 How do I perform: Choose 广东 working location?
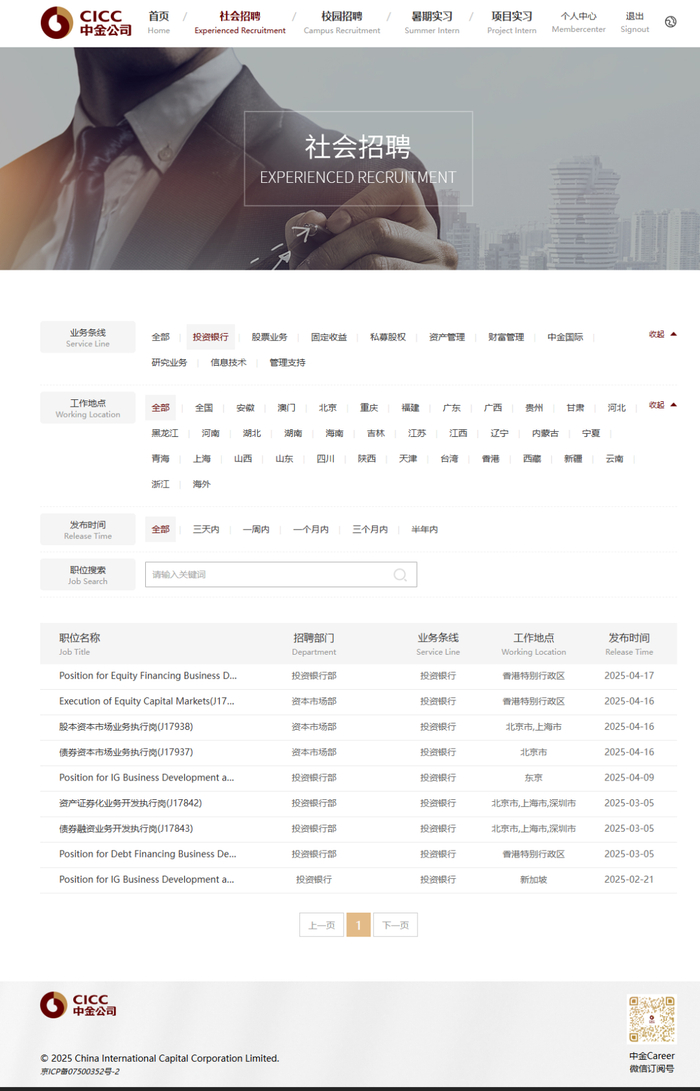pos(452,408)
